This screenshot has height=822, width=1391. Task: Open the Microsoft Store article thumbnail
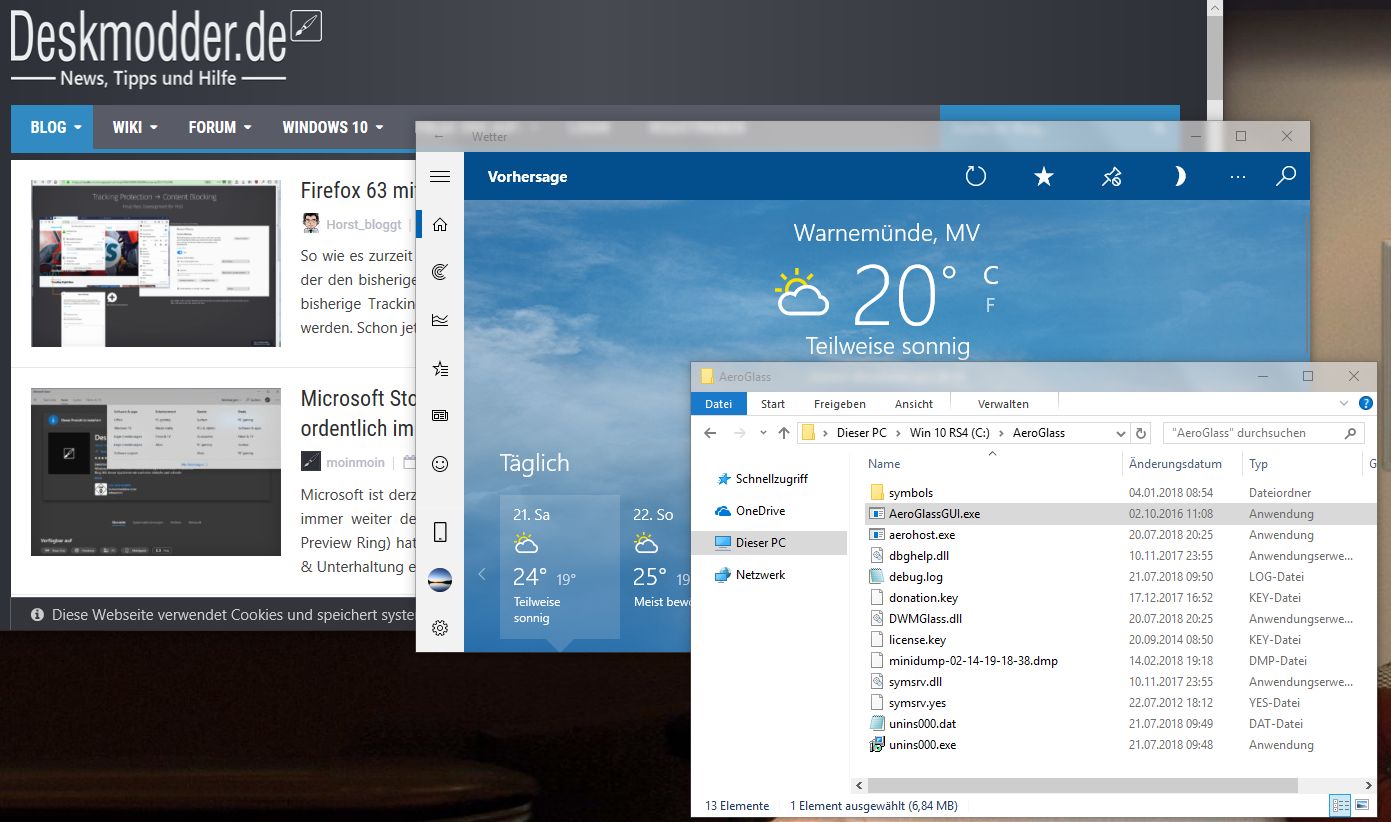[x=156, y=471]
